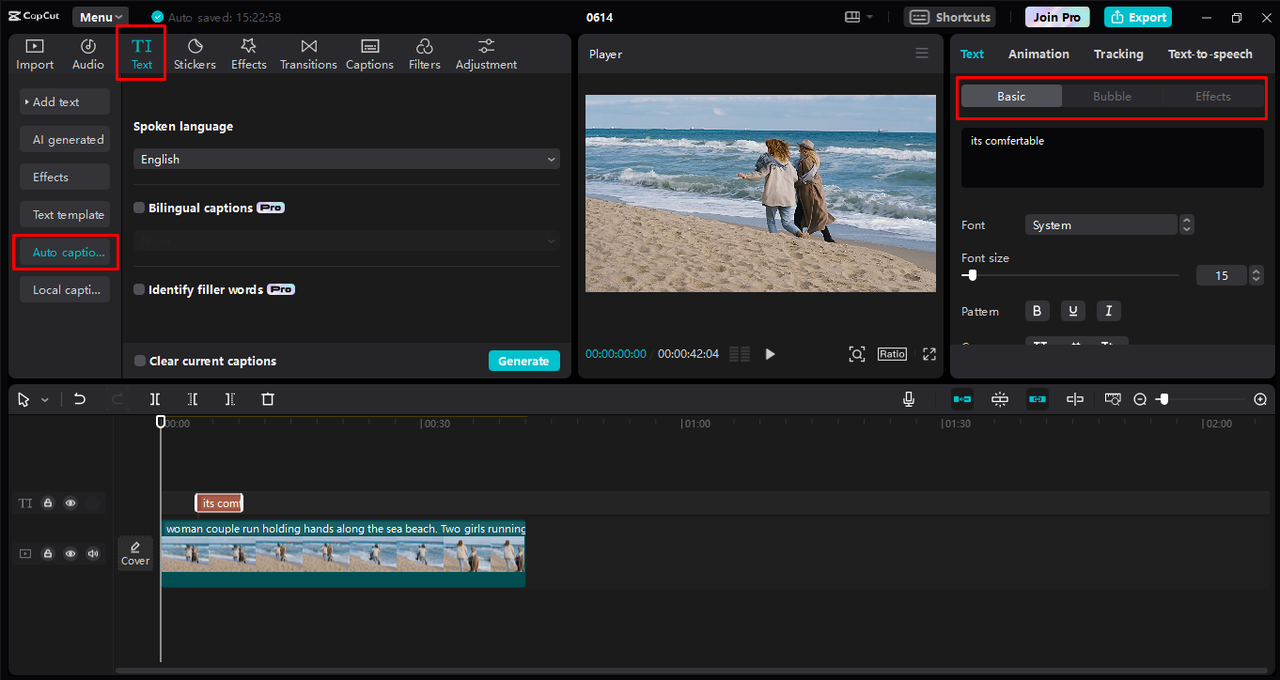Click the trash delete icon

click(x=268, y=399)
